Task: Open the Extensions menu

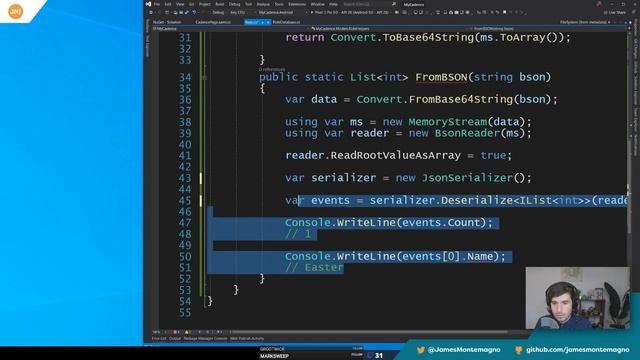Action: [x=297, y=4]
